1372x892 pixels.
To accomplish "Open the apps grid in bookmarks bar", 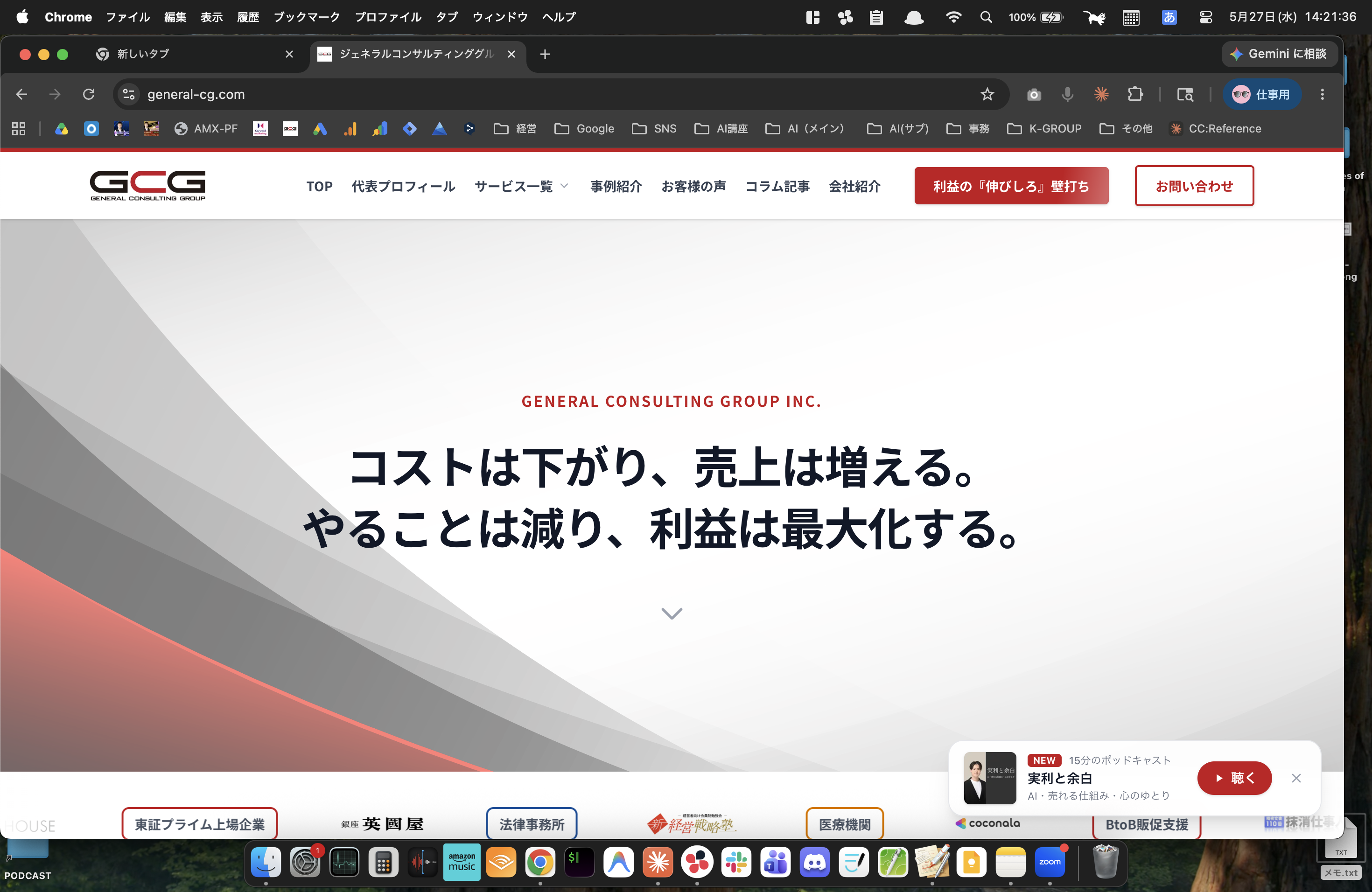I will coord(19,128).
